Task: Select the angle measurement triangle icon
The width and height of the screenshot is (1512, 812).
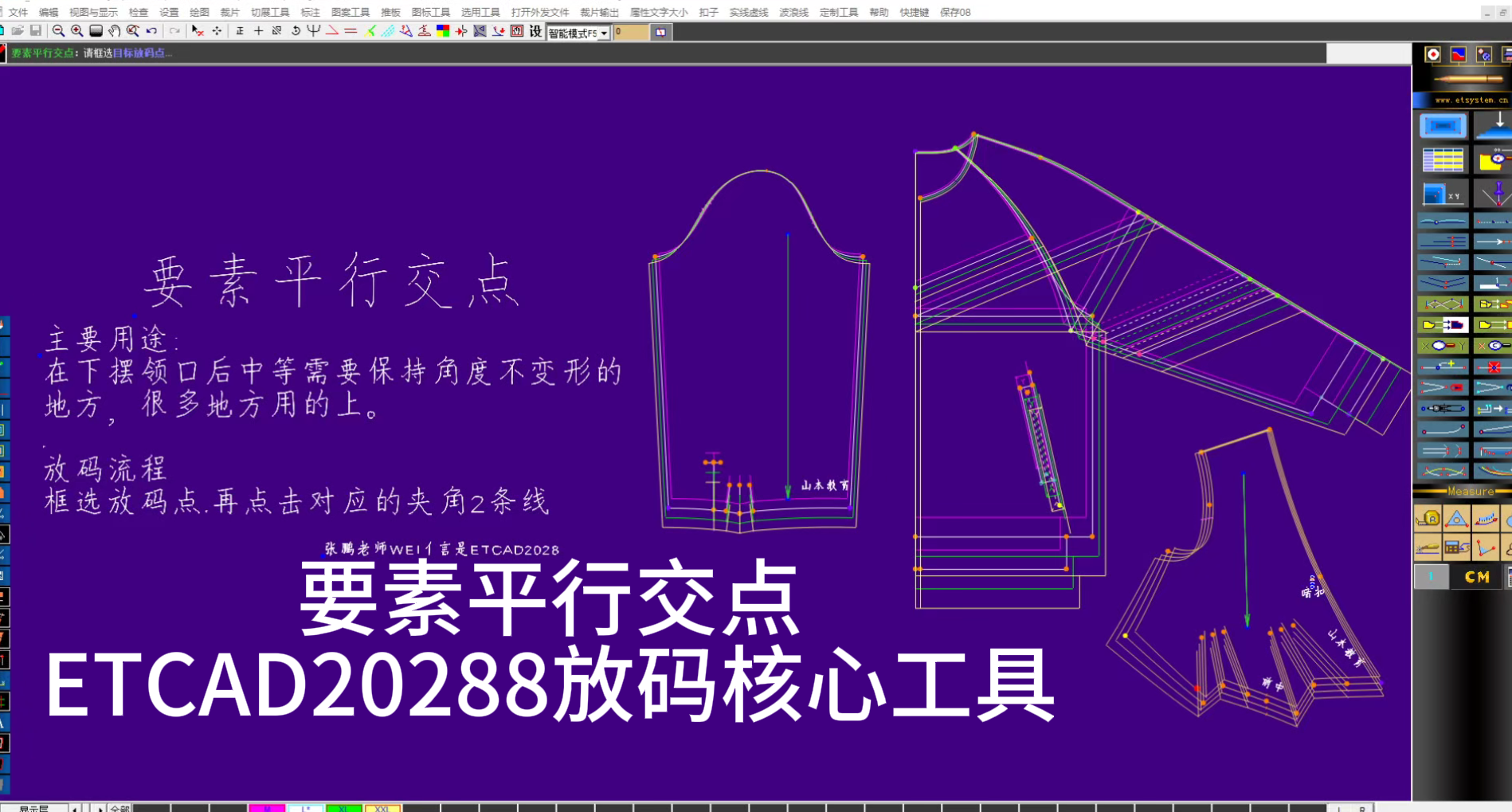Action: pyautogui.click(x=1457, y=519)
